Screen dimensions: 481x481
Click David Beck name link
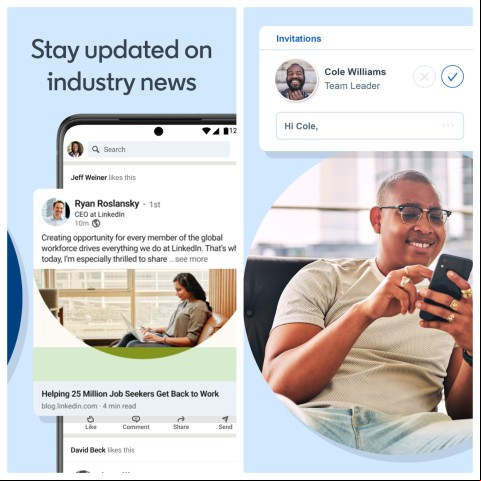point(88,450)
